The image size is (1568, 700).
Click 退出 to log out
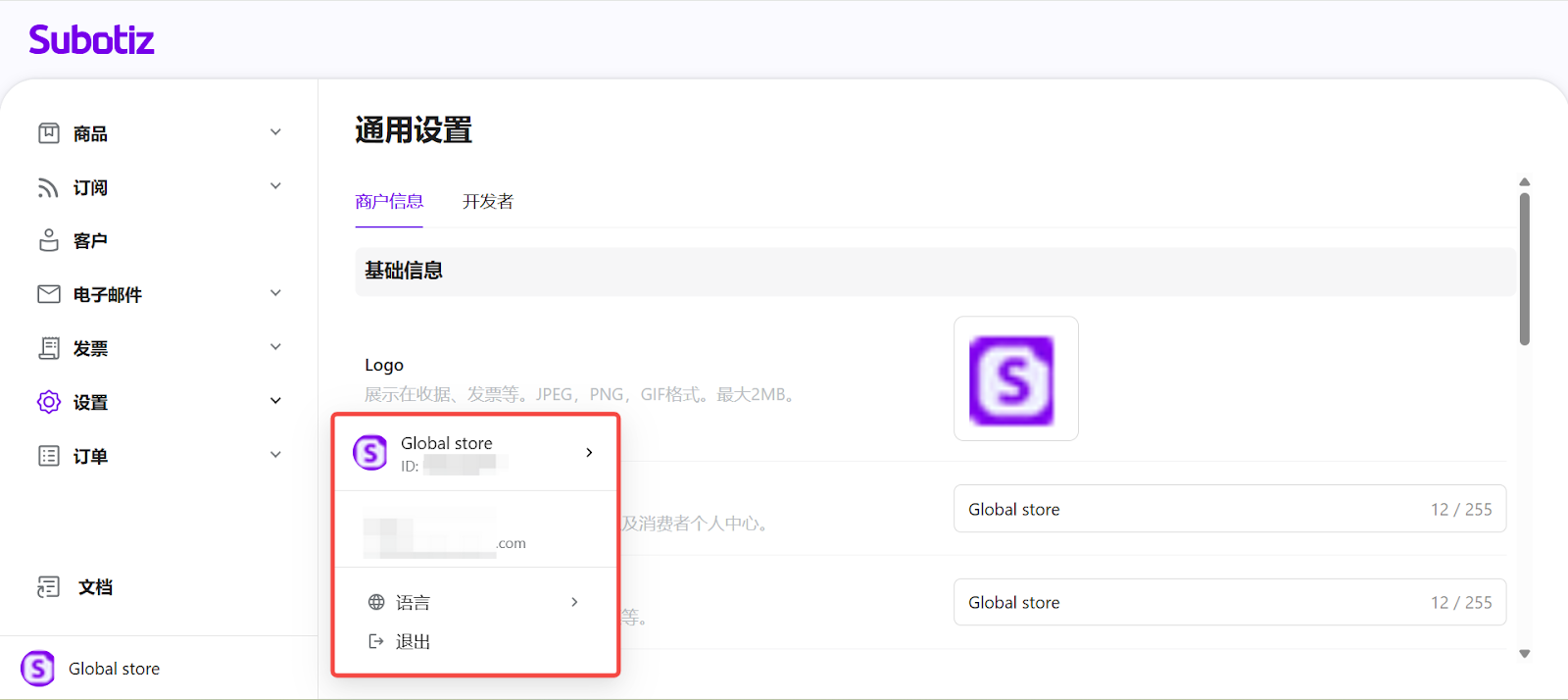click(413, 641)
